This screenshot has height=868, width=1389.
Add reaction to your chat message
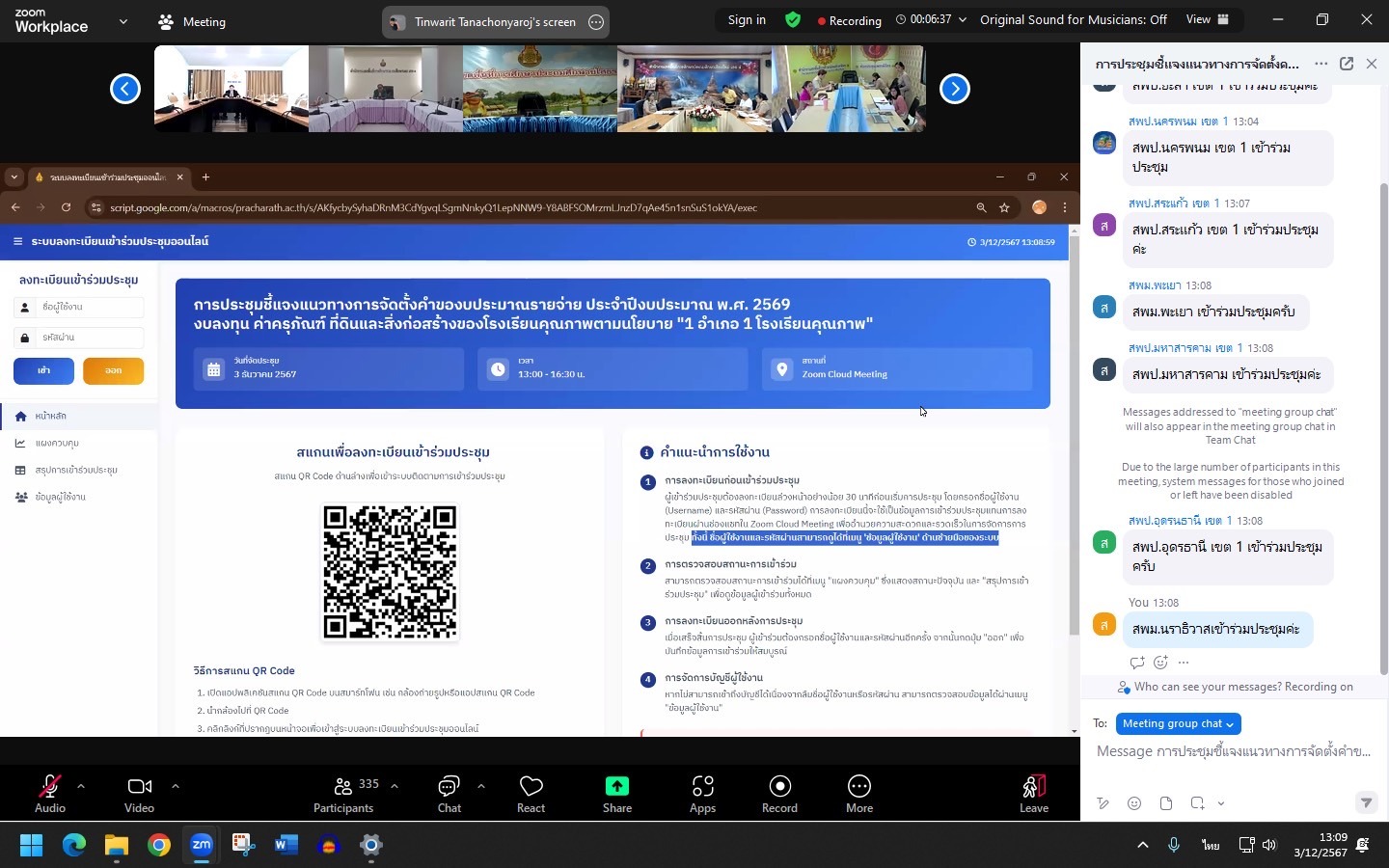point(1160,663)
